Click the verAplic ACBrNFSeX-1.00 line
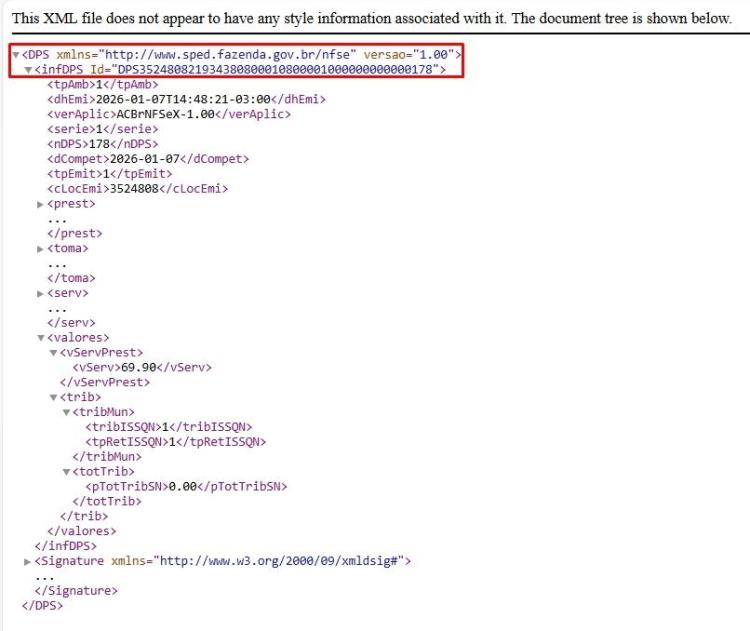 click(x=169, y=114)
